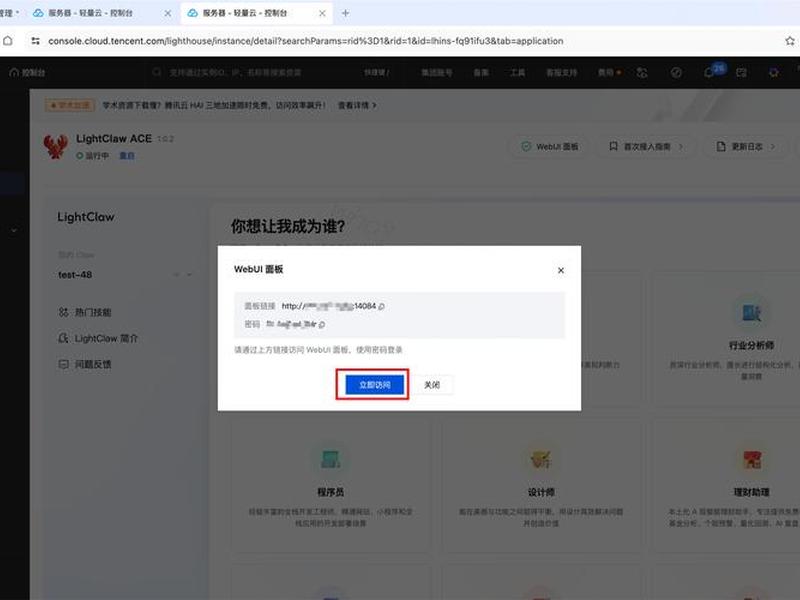Click the gear icon at top right
Screen dimensions: 800x600
774,72
